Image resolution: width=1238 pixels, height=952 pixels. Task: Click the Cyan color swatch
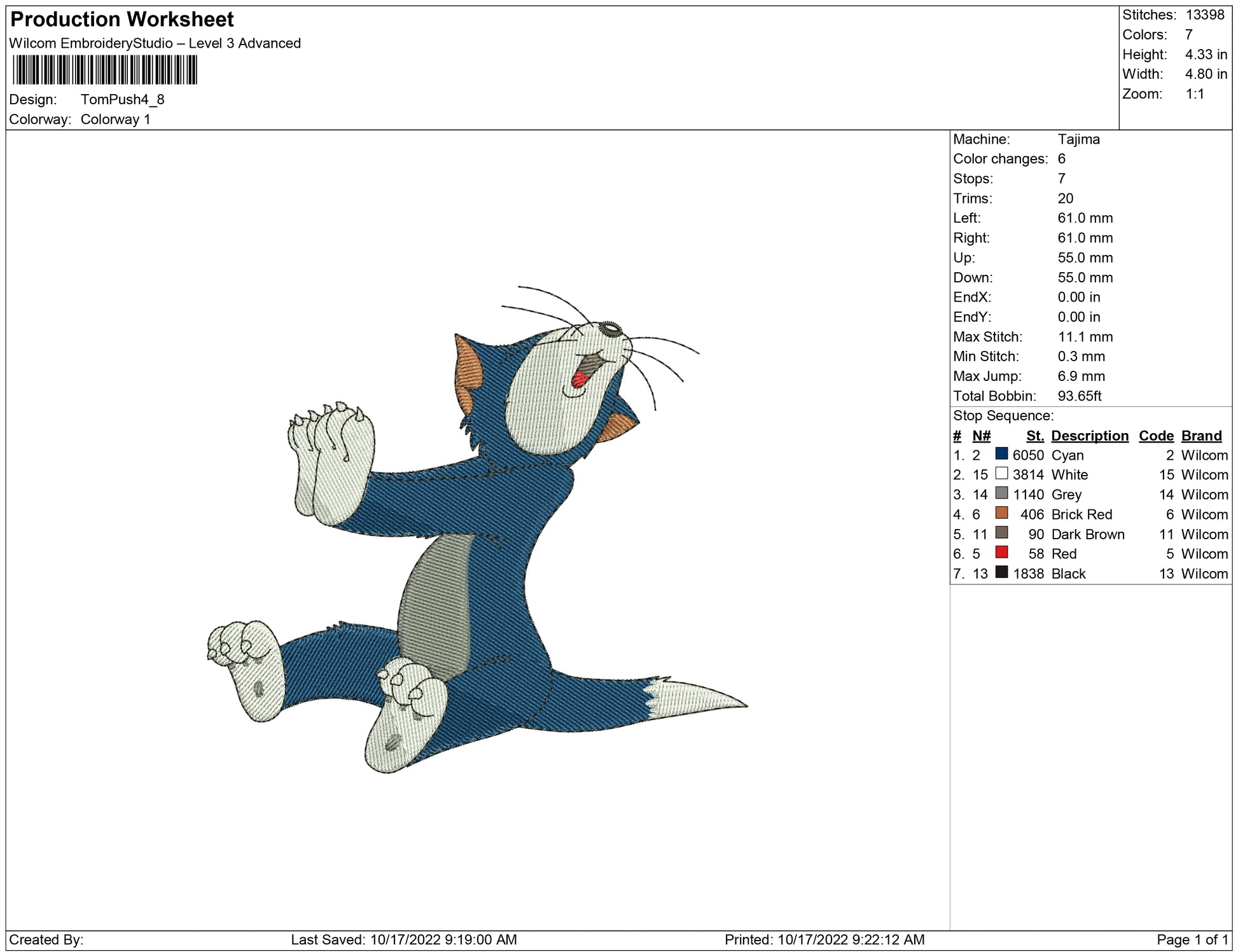(1001, 454)
